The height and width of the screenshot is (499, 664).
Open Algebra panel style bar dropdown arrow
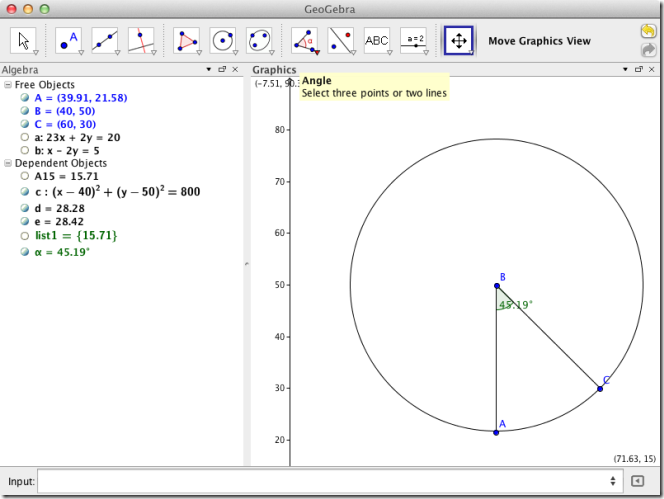(209, 69)
